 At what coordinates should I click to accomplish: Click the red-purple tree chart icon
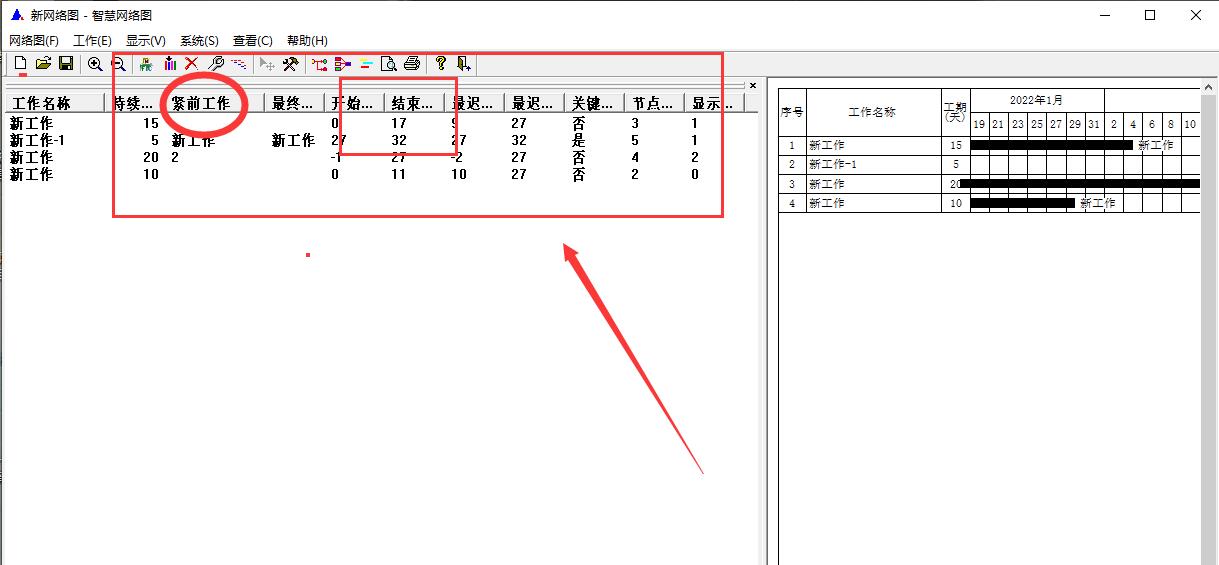343,64
